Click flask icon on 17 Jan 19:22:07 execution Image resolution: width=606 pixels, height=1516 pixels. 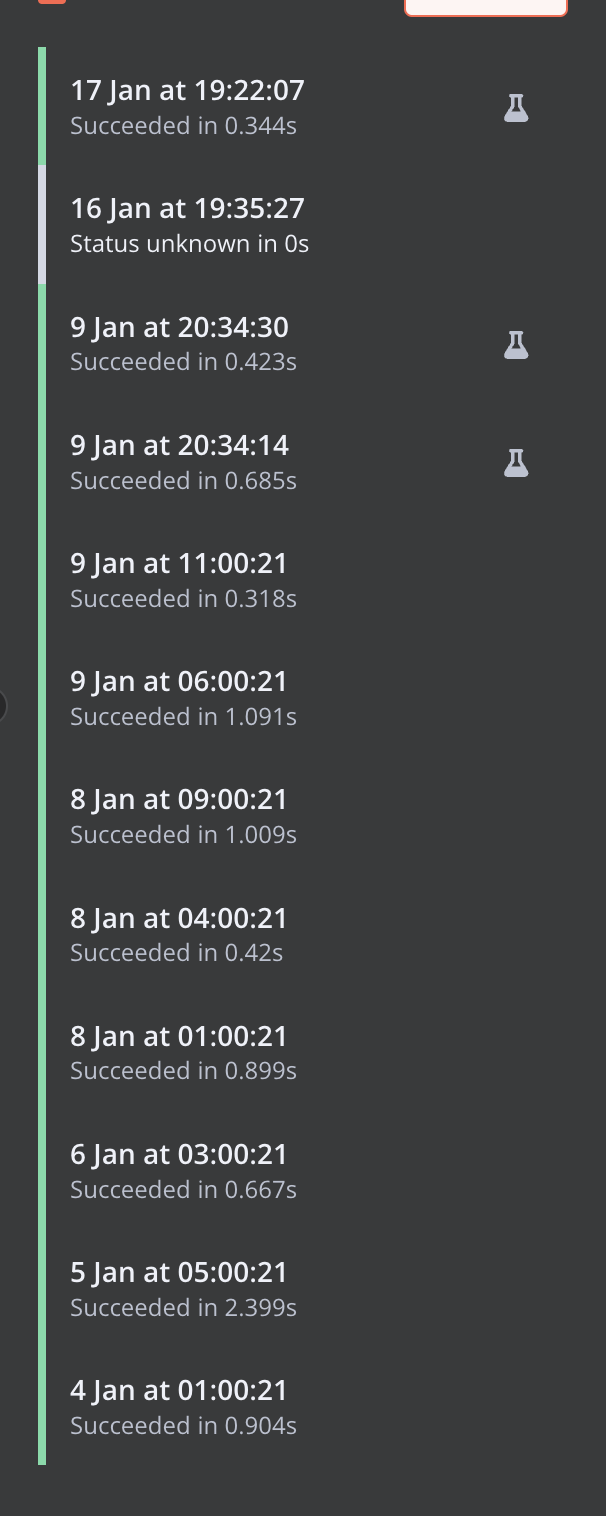pyautogui.click(x=516, y=108)
